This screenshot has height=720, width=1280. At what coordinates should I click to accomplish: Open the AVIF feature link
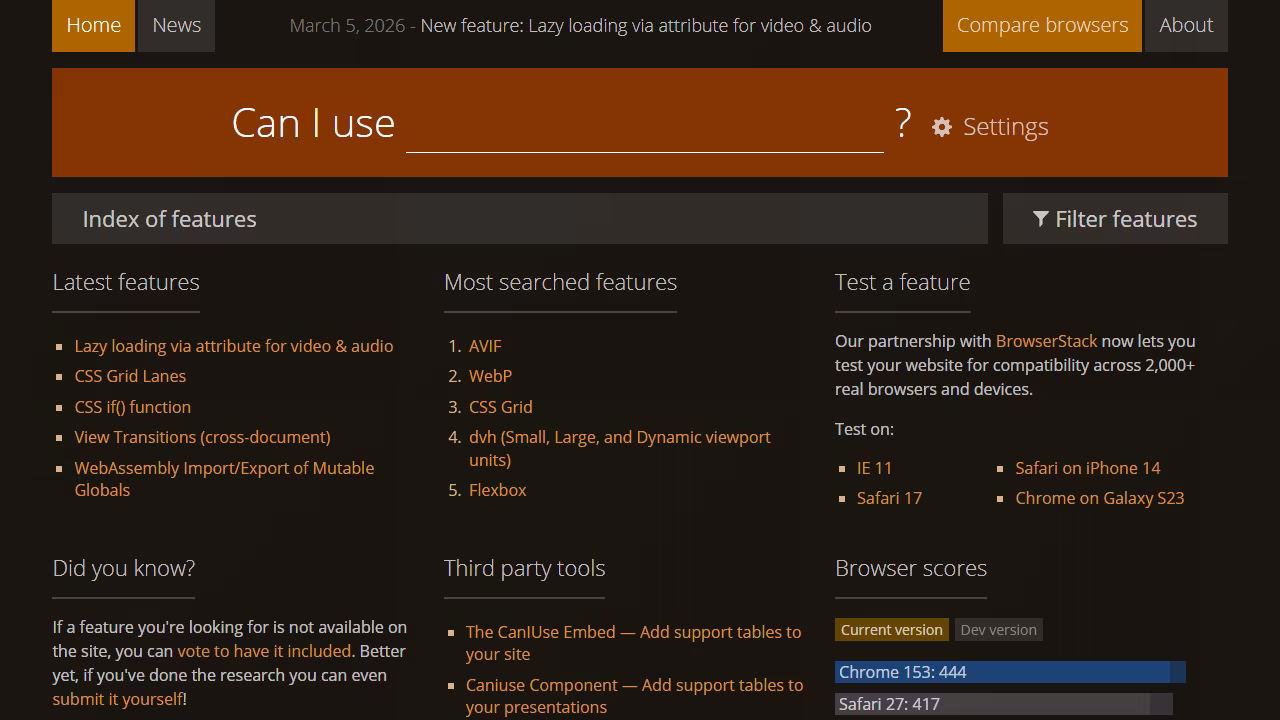(x=485, y=346)
